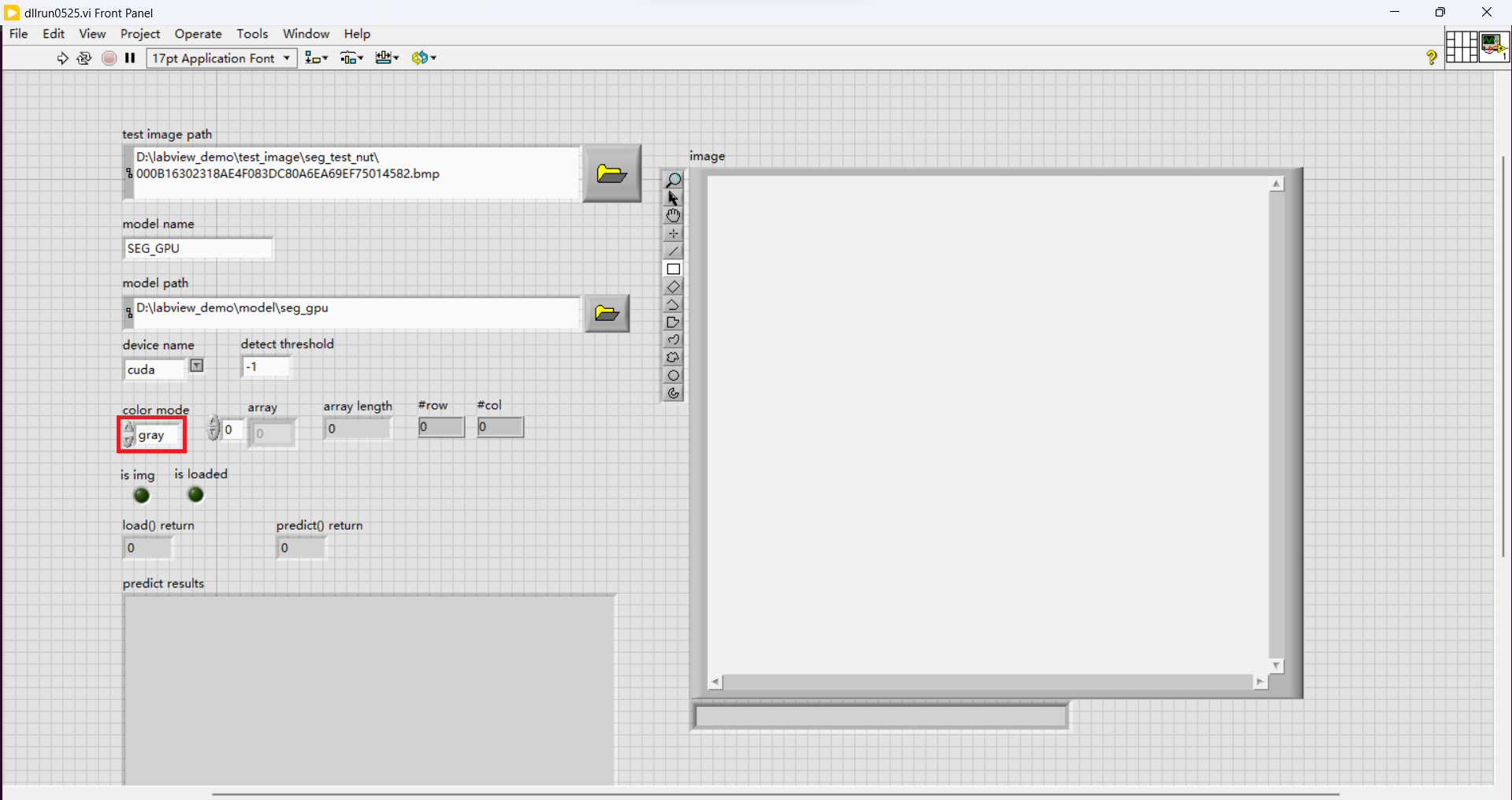Select the Broken Line tool

point(673,304)
